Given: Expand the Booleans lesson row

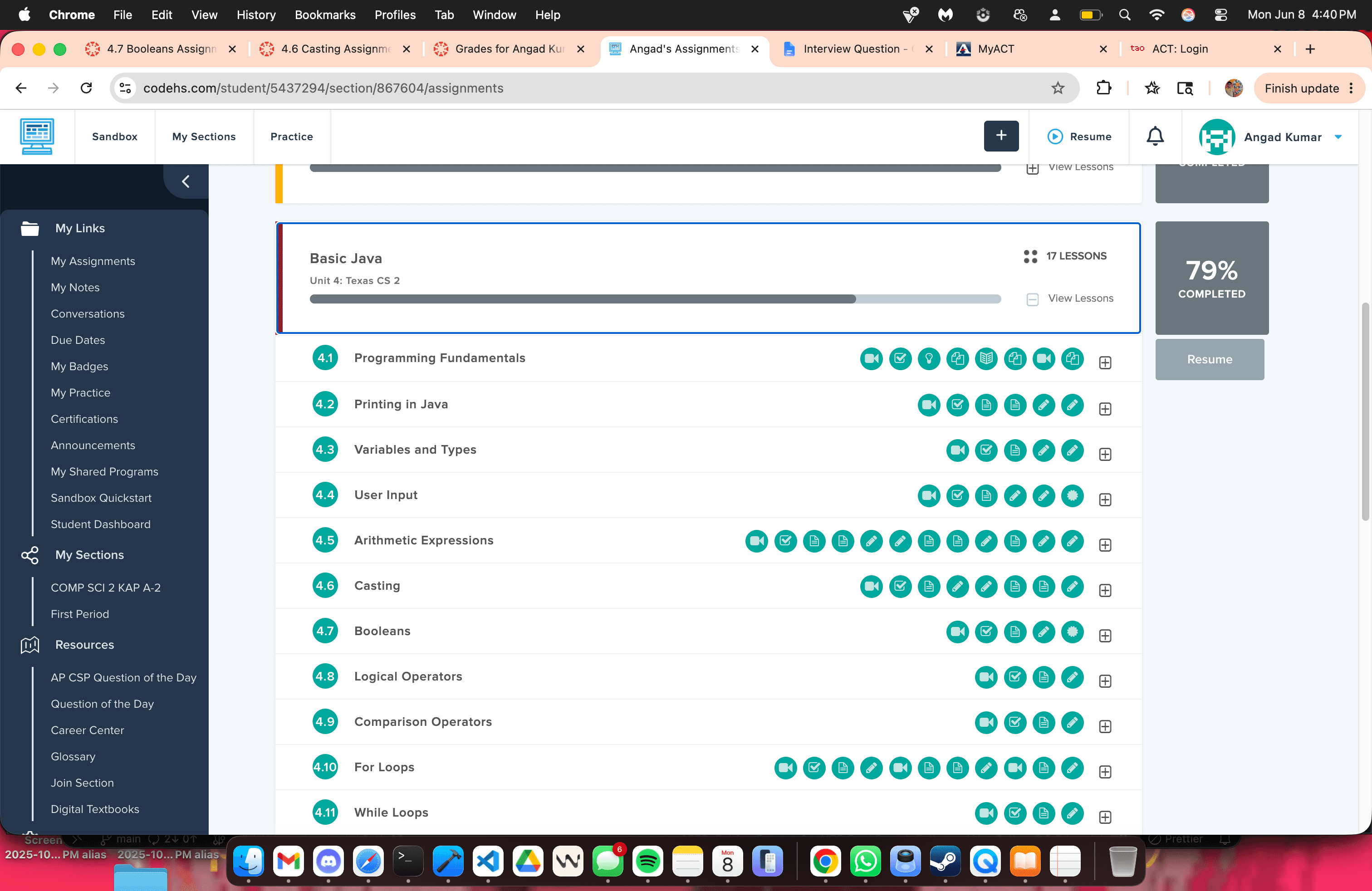Looking at the screenshot, I should click(x=1104, y=636).
